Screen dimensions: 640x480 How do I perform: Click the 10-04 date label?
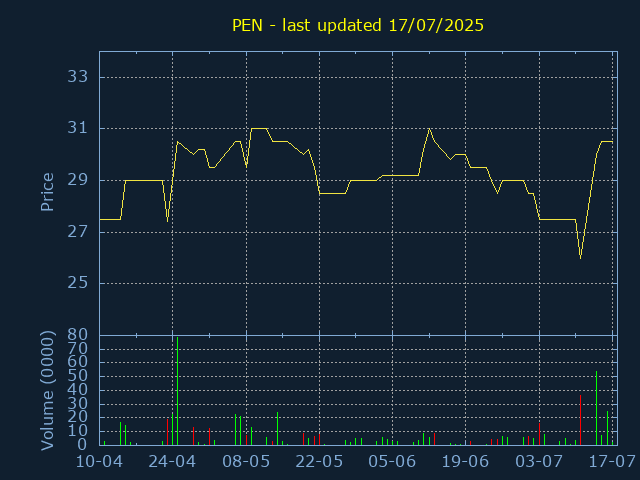pos(100,462)
